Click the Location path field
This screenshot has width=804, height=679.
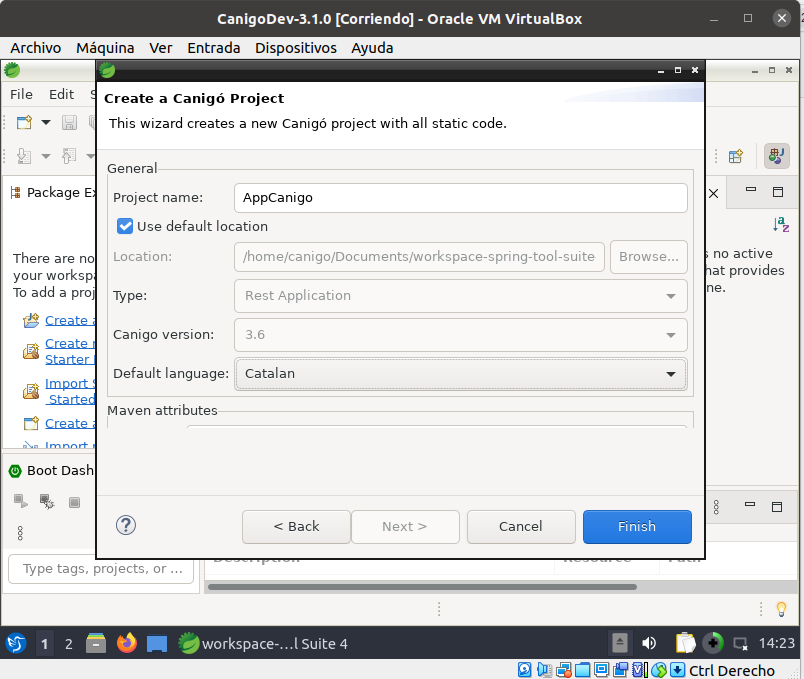click(419, 256)
